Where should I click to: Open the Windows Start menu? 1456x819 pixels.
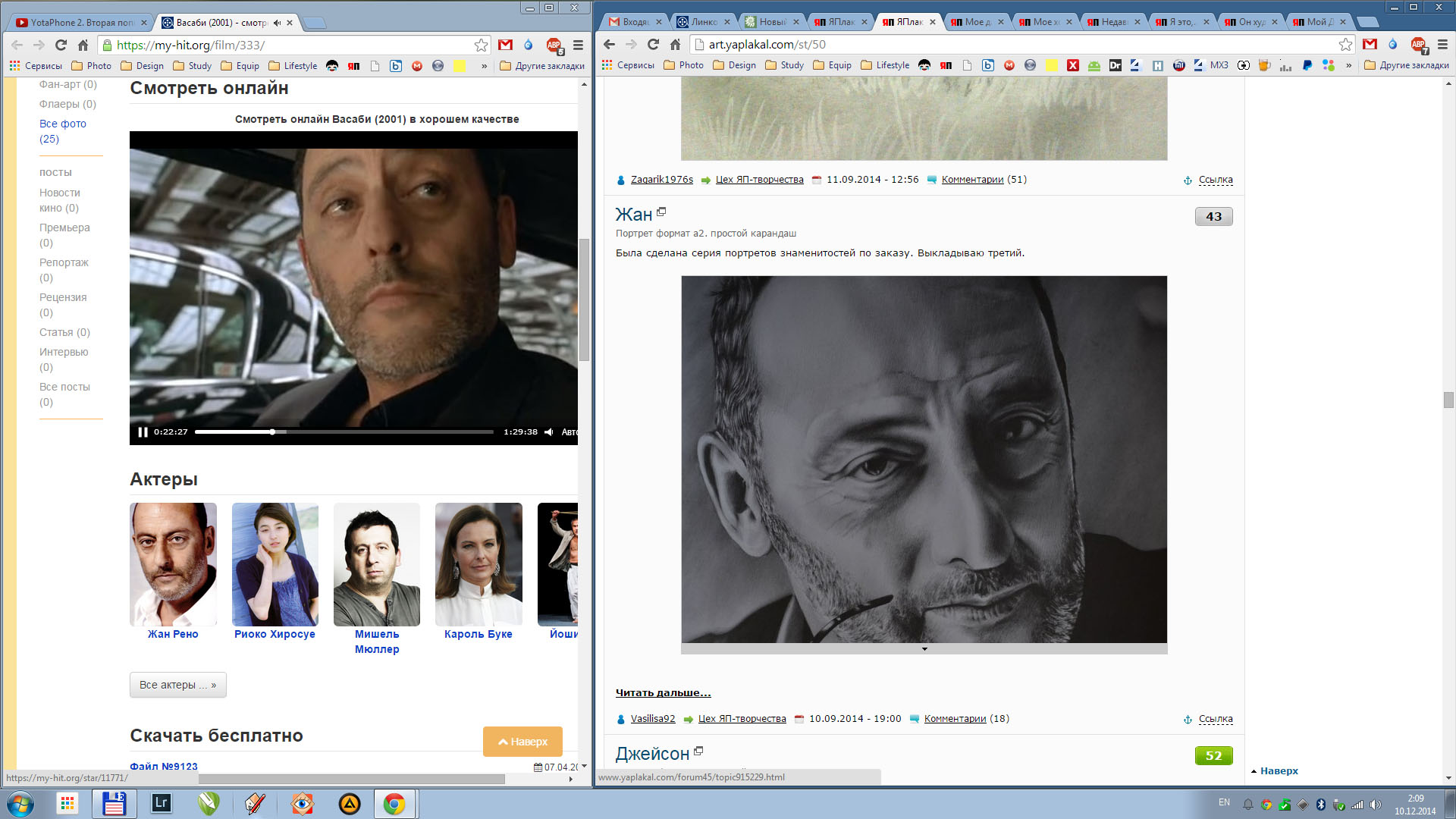click(x=20, y=804)
